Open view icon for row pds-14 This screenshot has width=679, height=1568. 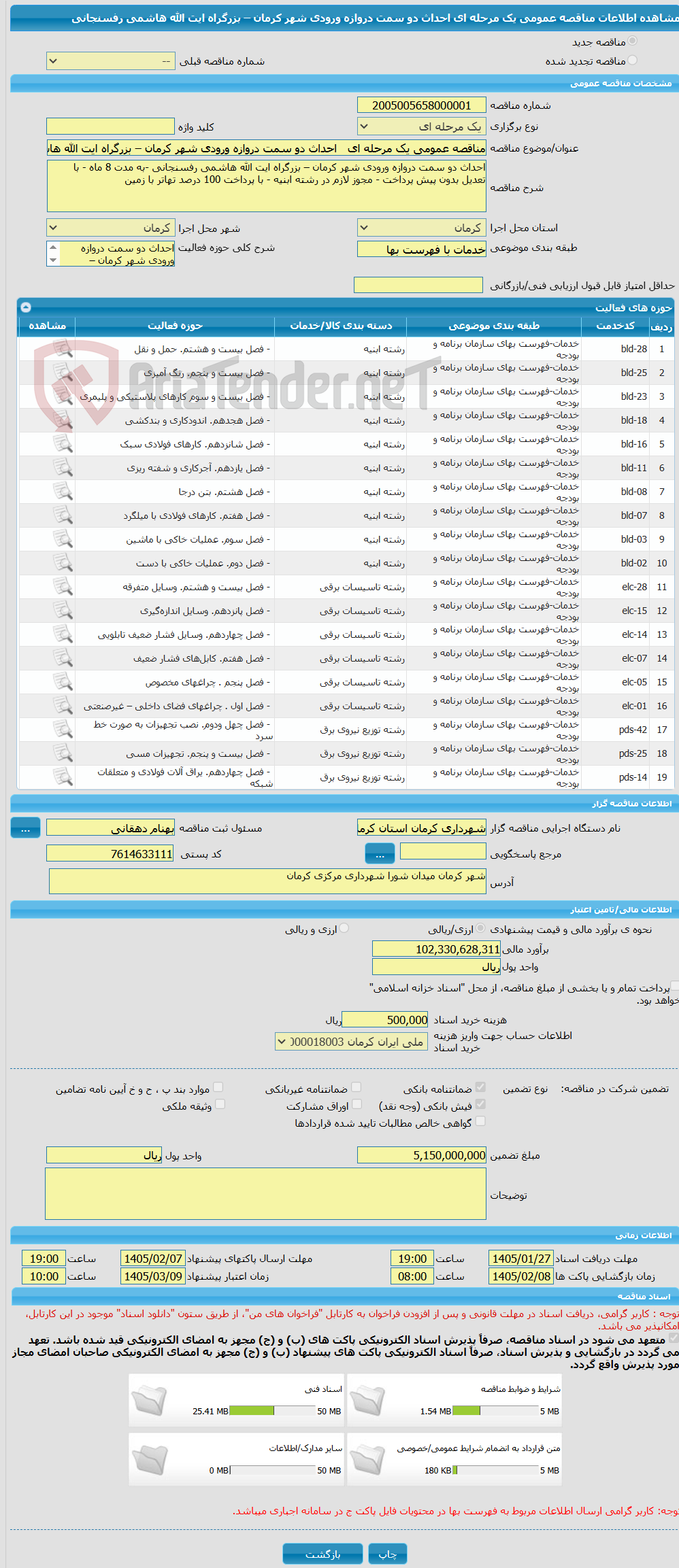pos(63,777)
